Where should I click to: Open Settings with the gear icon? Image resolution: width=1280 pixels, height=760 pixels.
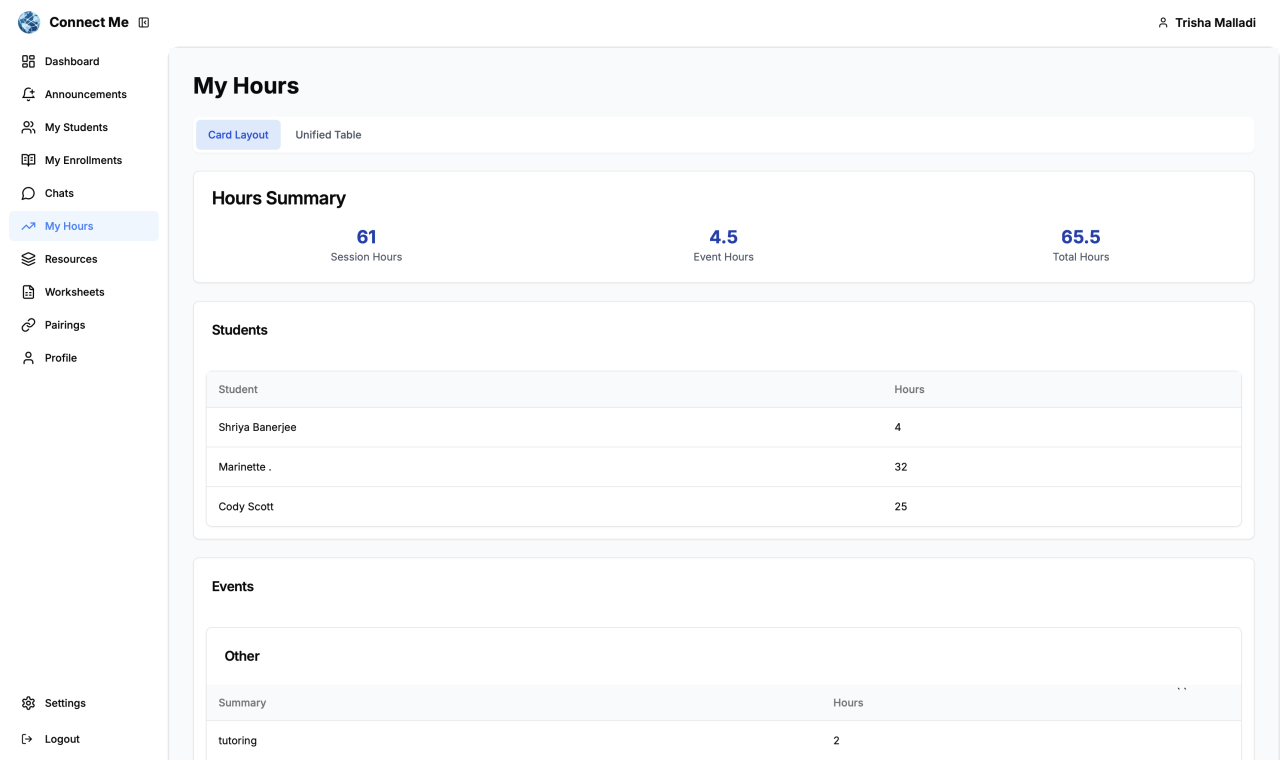pos(28,703)
